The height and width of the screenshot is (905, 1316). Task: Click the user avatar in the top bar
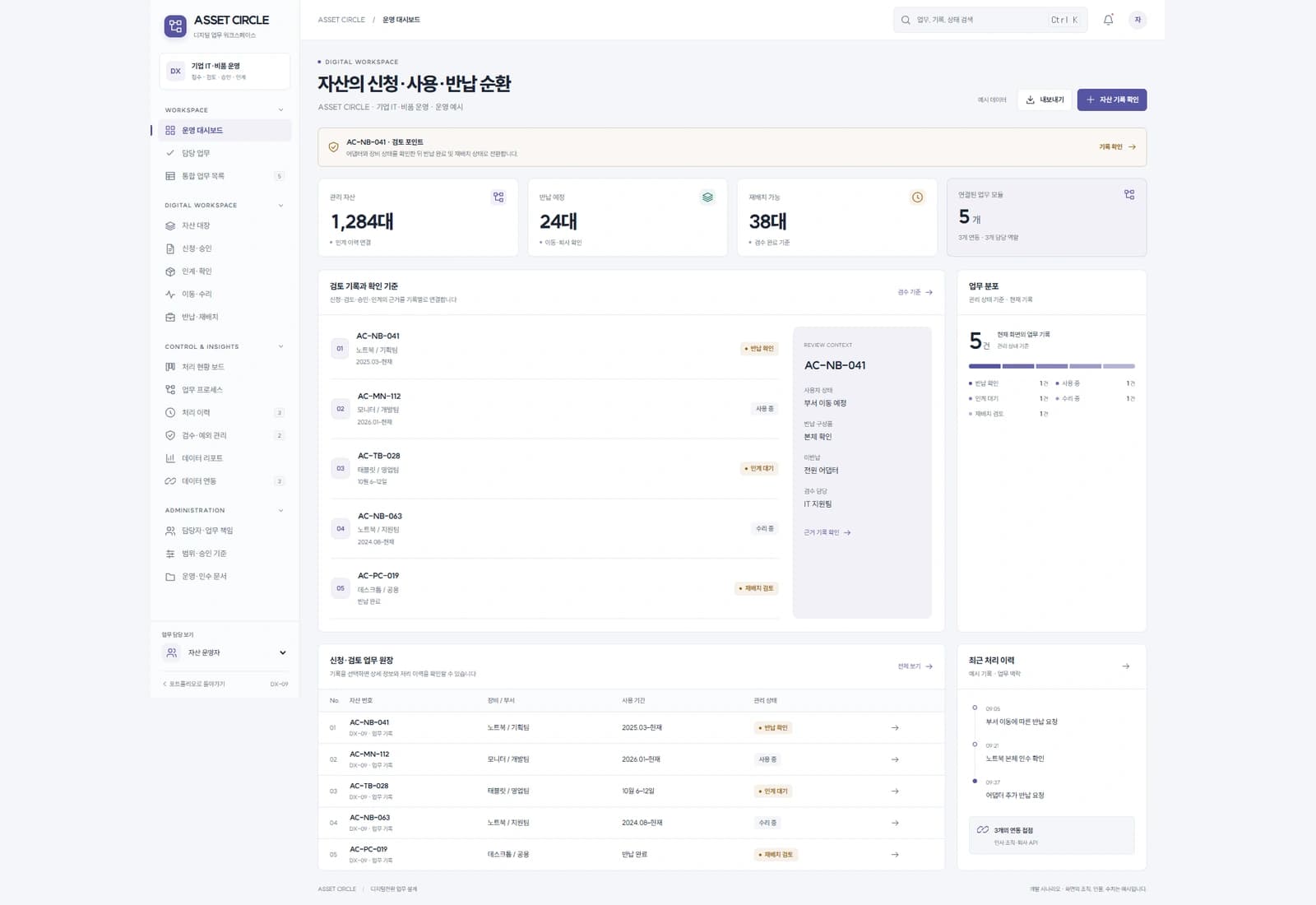coord(1138,20)
